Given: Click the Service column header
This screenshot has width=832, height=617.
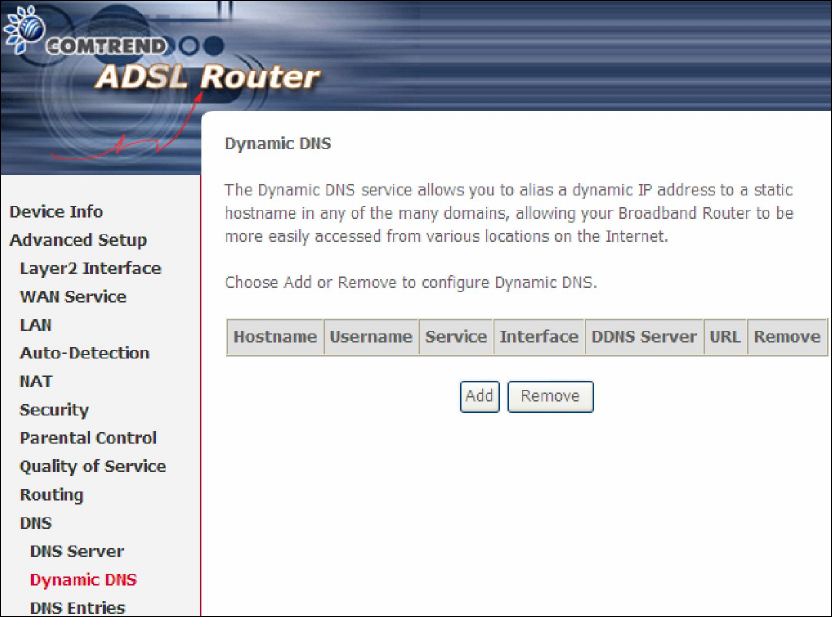Looking at the screenshot, I should tap(456, 337).
